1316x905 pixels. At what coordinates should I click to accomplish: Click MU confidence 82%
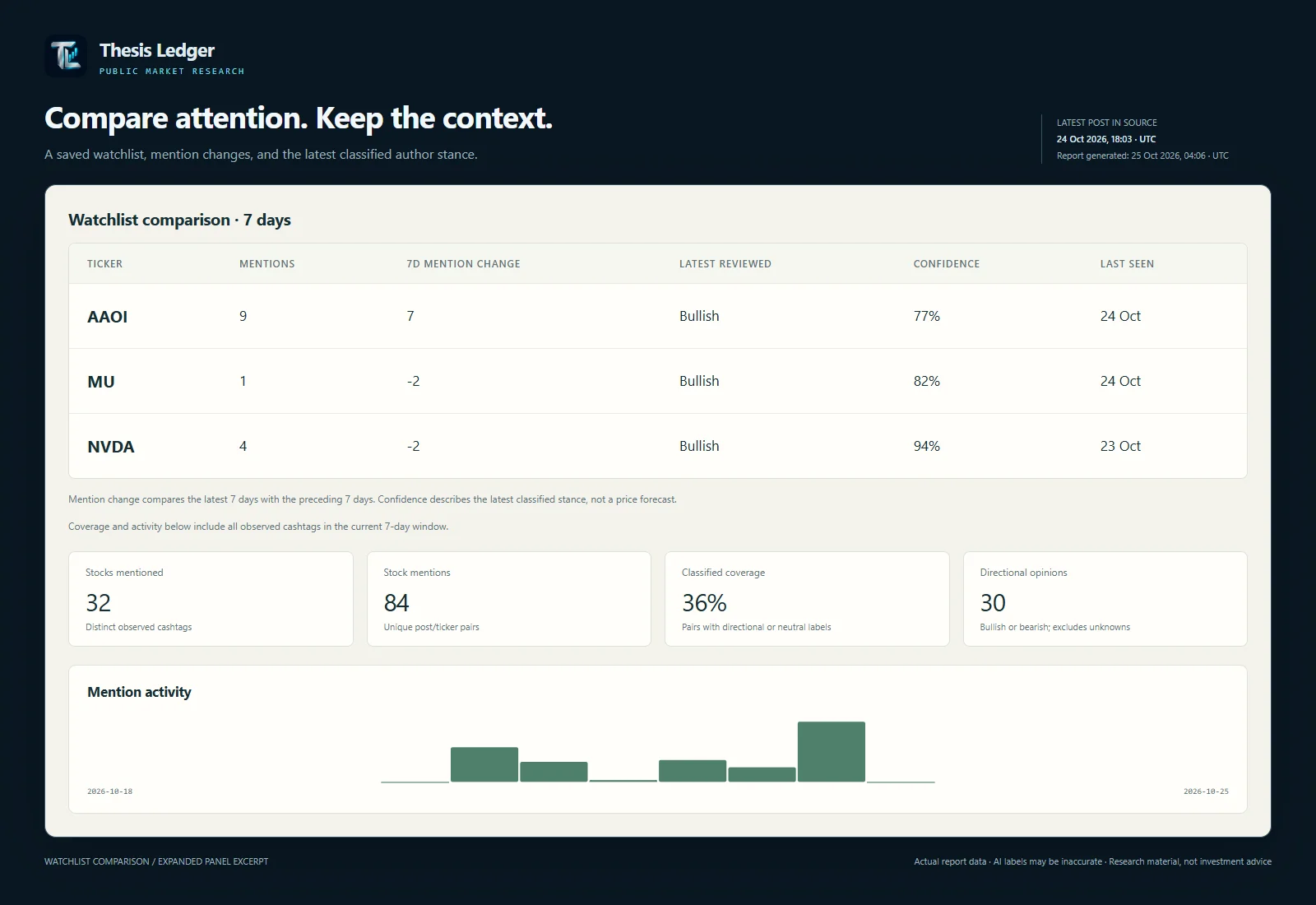click(x=926, y=381)
